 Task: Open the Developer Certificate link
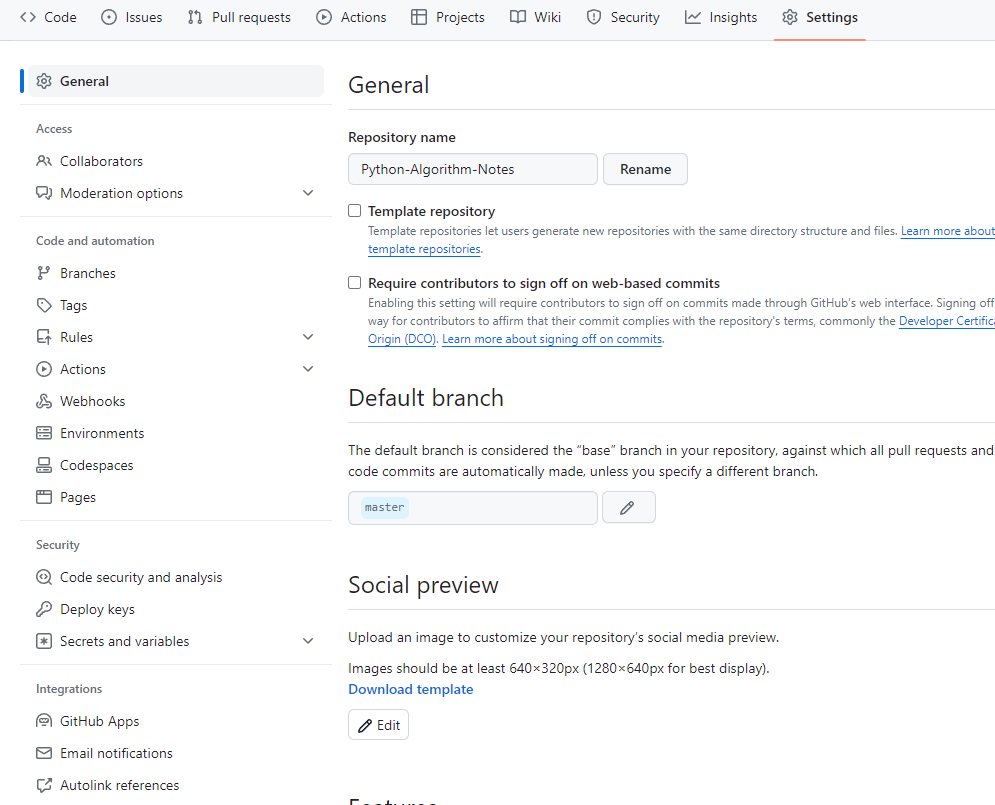tap(947, 321)
